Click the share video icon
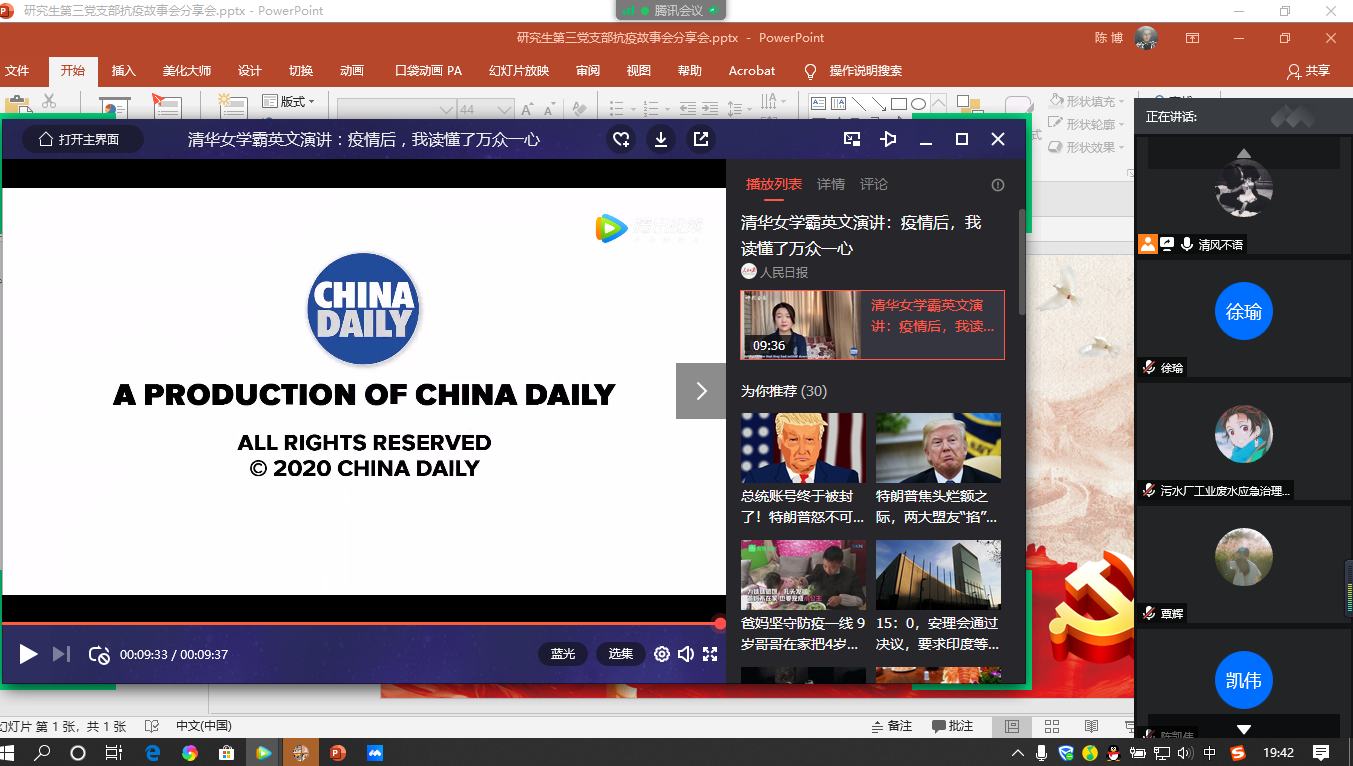 click(701, 140)
